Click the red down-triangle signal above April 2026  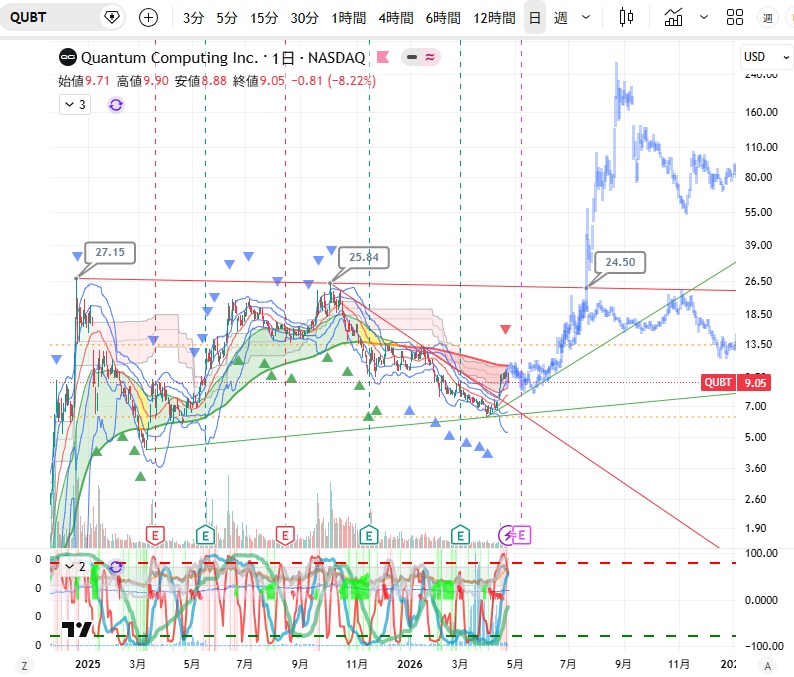click(x=505, y=330)
